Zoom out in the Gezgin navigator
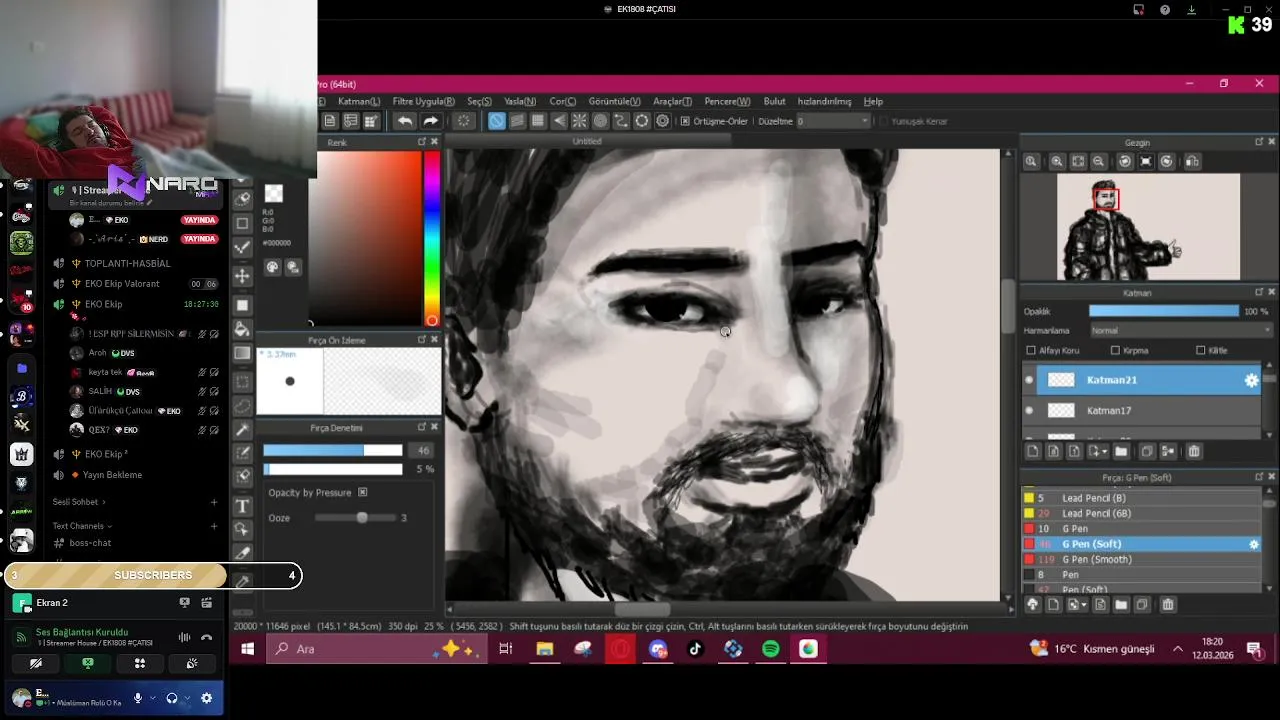The height and width of the screenshot is (720, 1280). click(x=1098, y=161)
